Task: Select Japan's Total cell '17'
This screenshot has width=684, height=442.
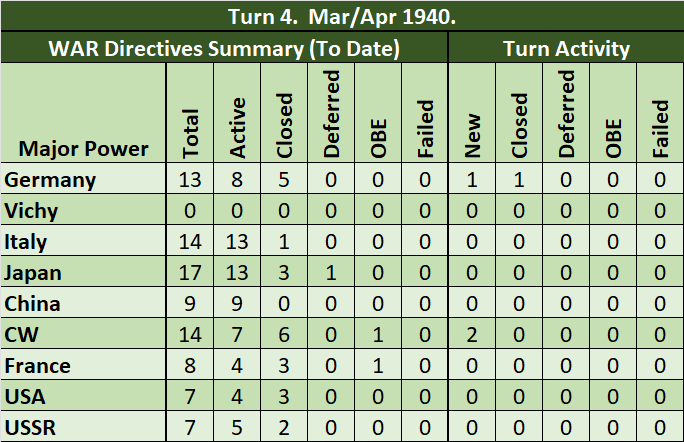Action: (190, 273)
